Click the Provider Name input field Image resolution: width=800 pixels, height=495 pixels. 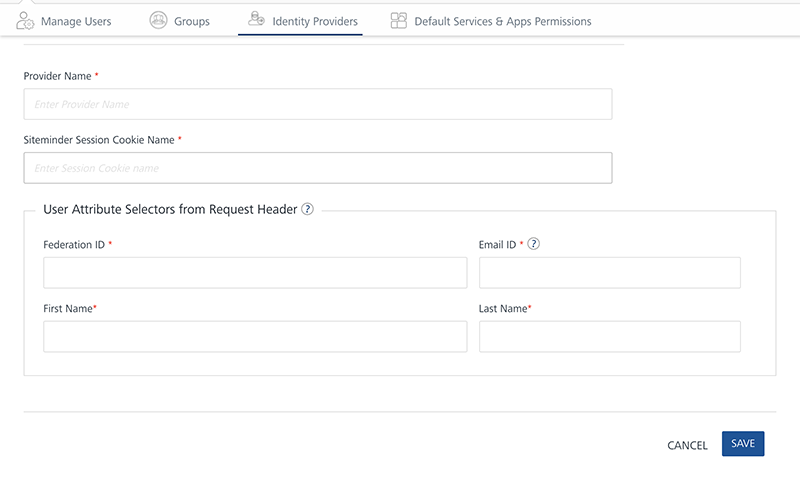tap(318, 104)
